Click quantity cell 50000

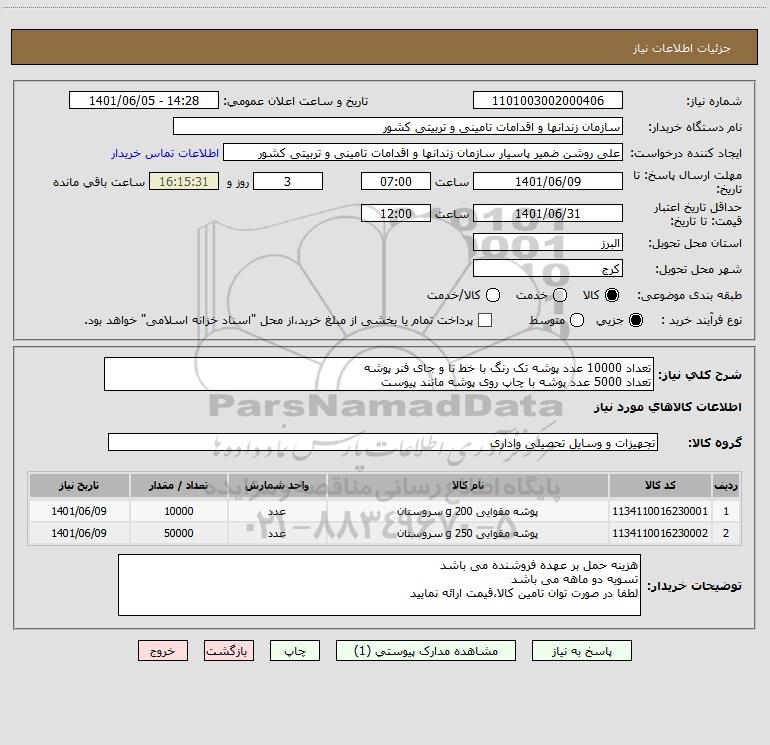click(x=179, y=533)
